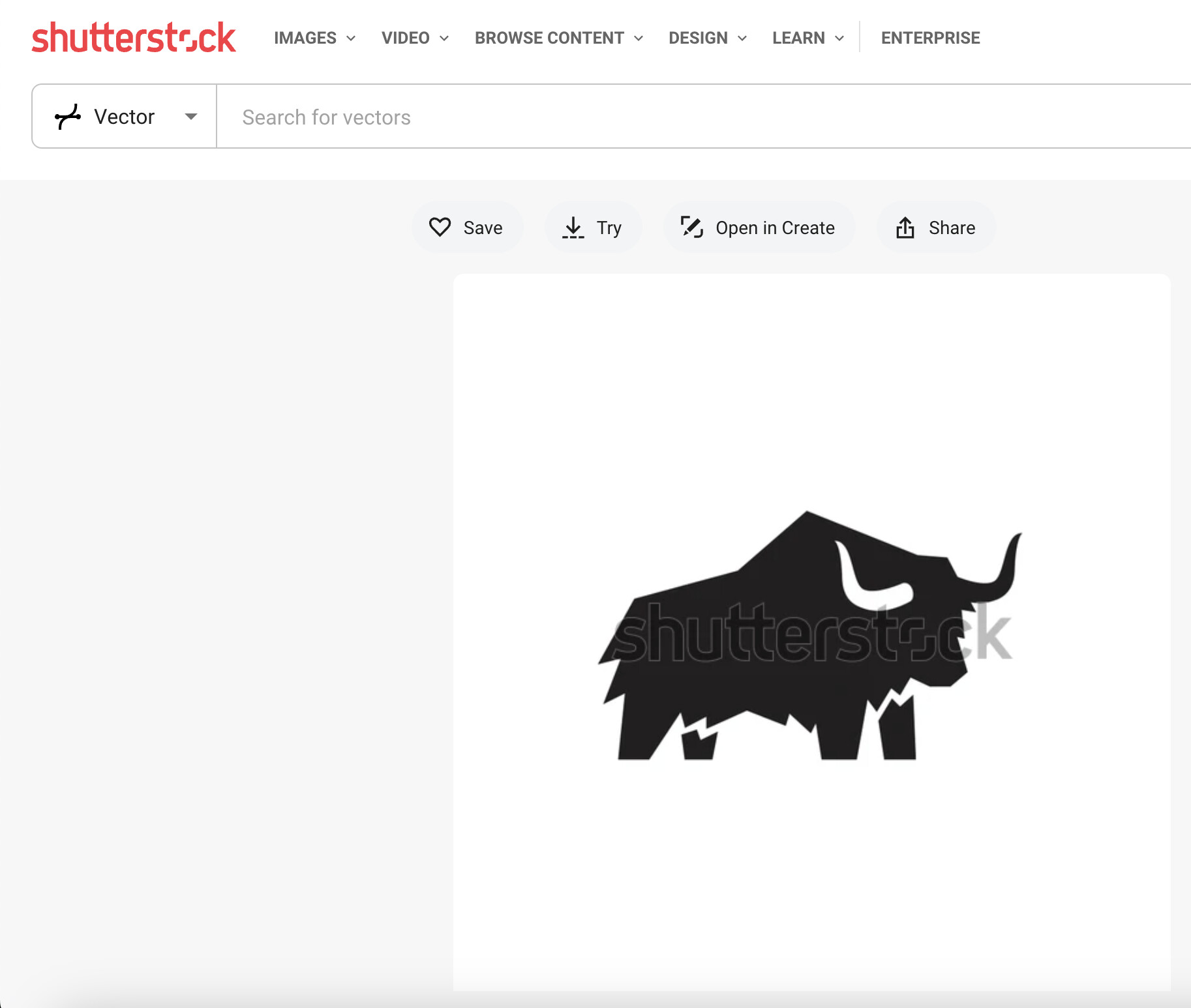Screen dimensions: 1191x1008
Task: Open the Vector search type dropdown arrow
Action: pyautogui.click(x=190, y=117)
